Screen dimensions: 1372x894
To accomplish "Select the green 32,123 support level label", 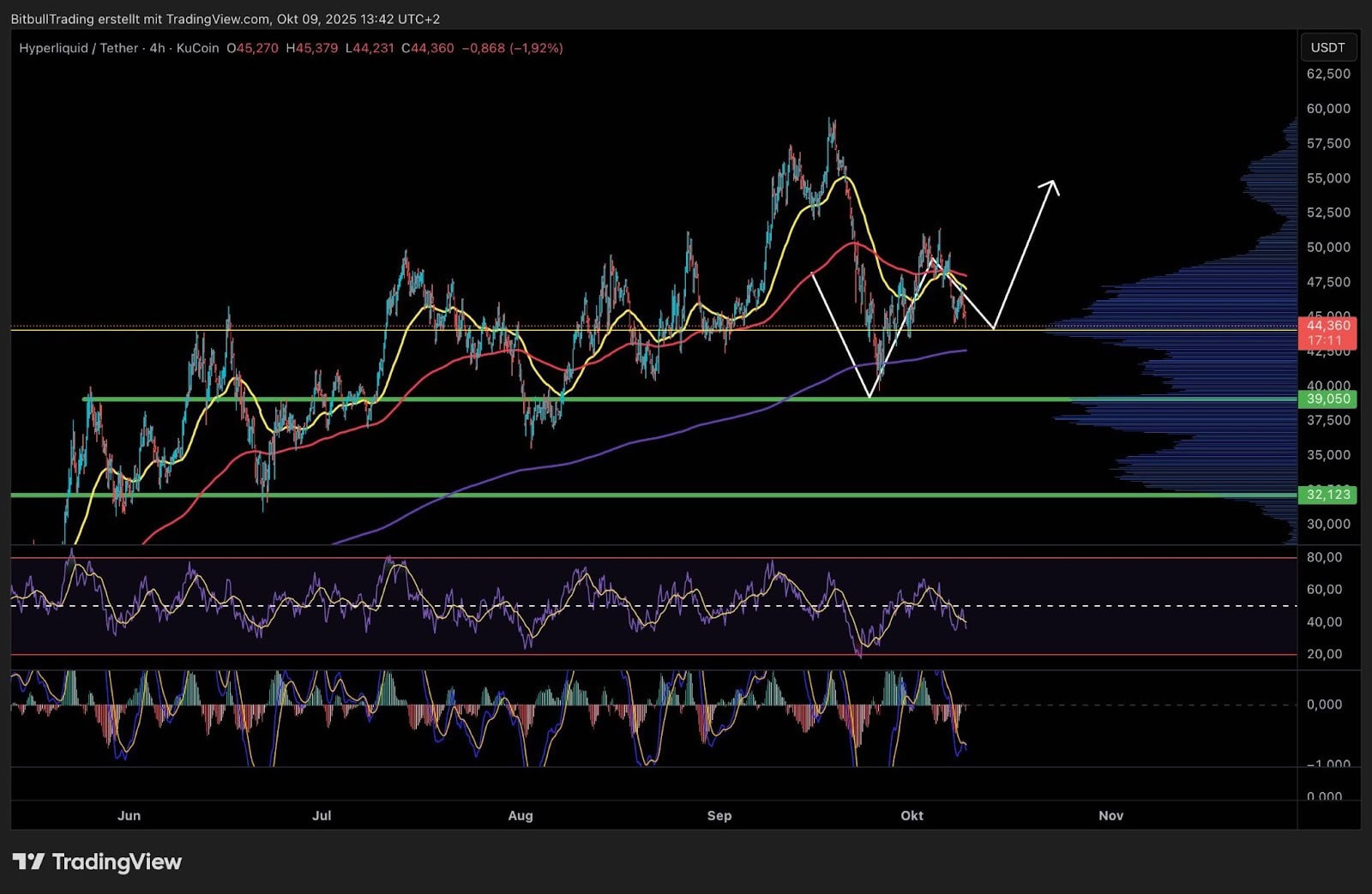I will pyautogui.click(x=1327, y=495).
